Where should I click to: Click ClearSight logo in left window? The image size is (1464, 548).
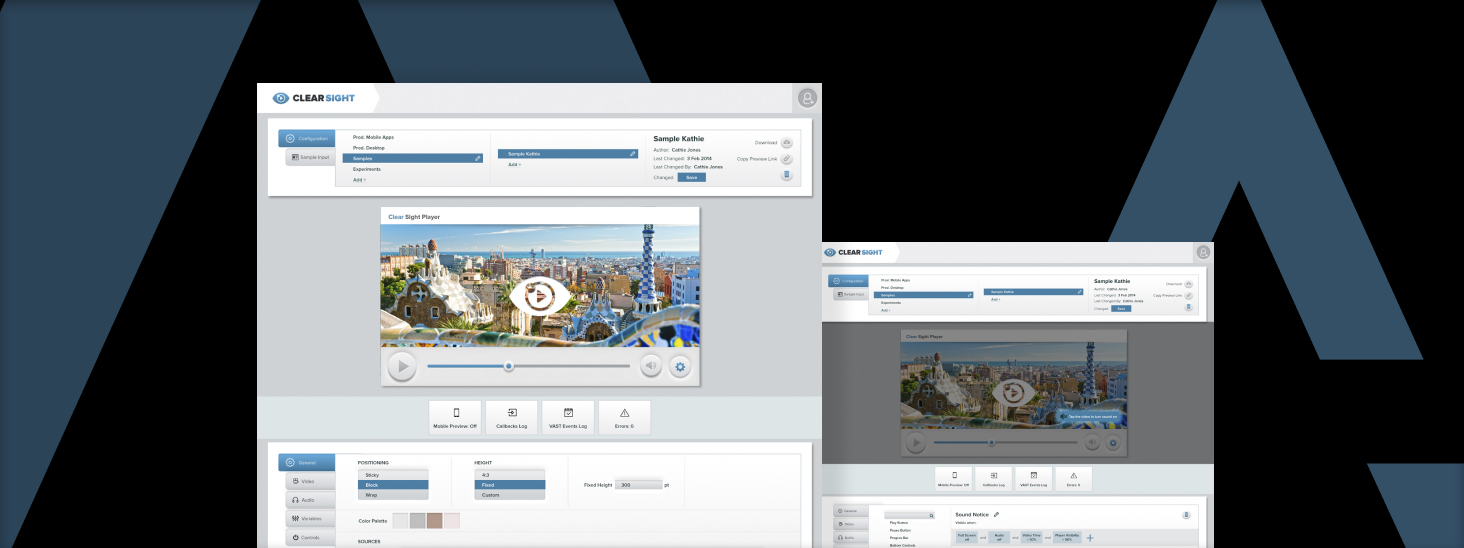pos(313,98)
